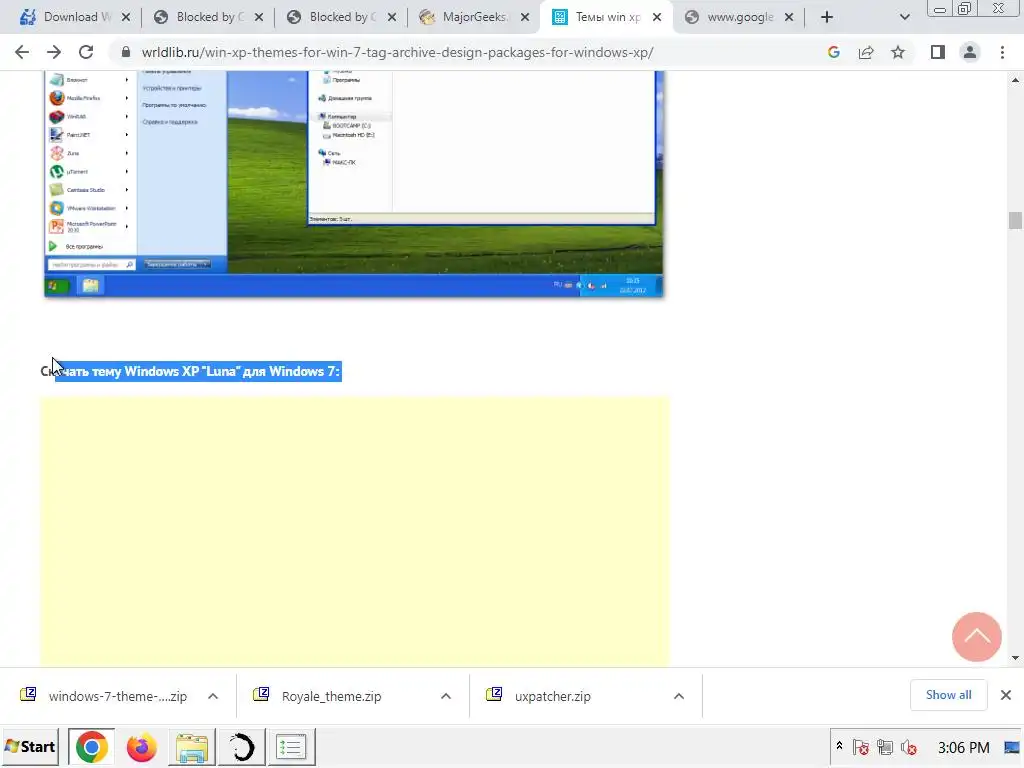This screenshot has width=1024, height=768.
Task: Open the Windows Start menu
Action: [30, 746]
